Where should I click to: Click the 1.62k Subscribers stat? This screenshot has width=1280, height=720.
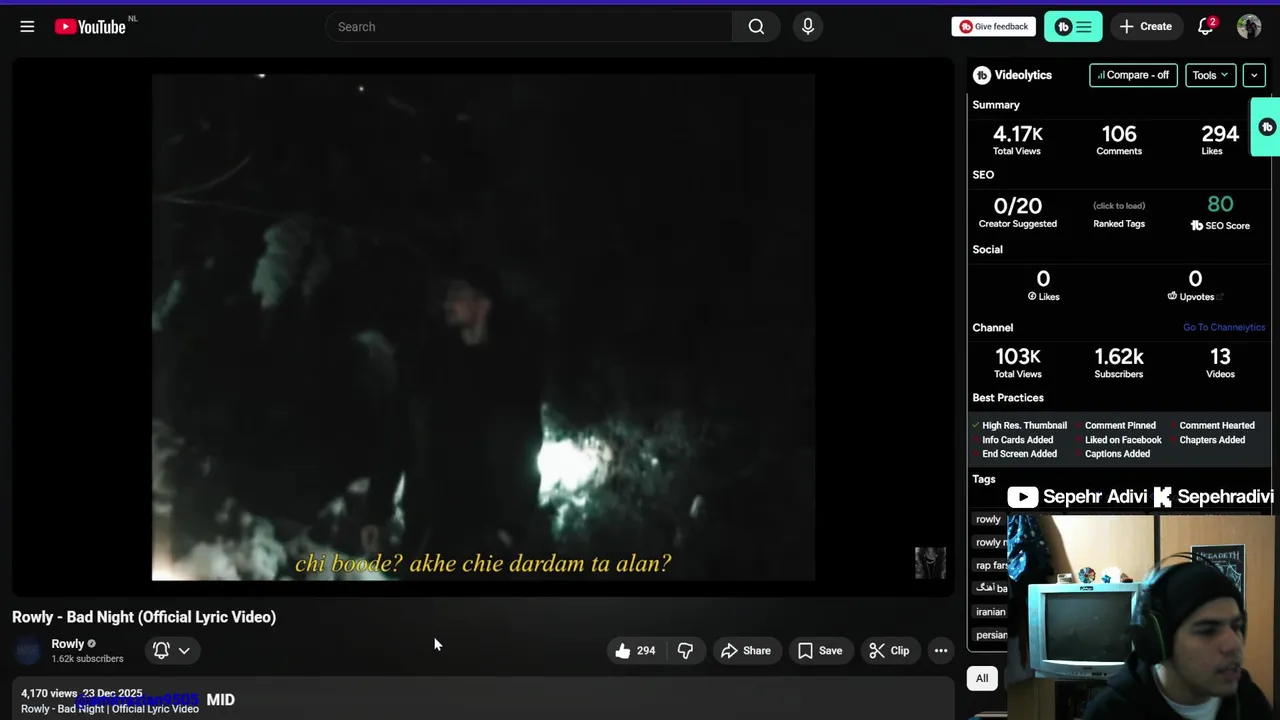1119,357
